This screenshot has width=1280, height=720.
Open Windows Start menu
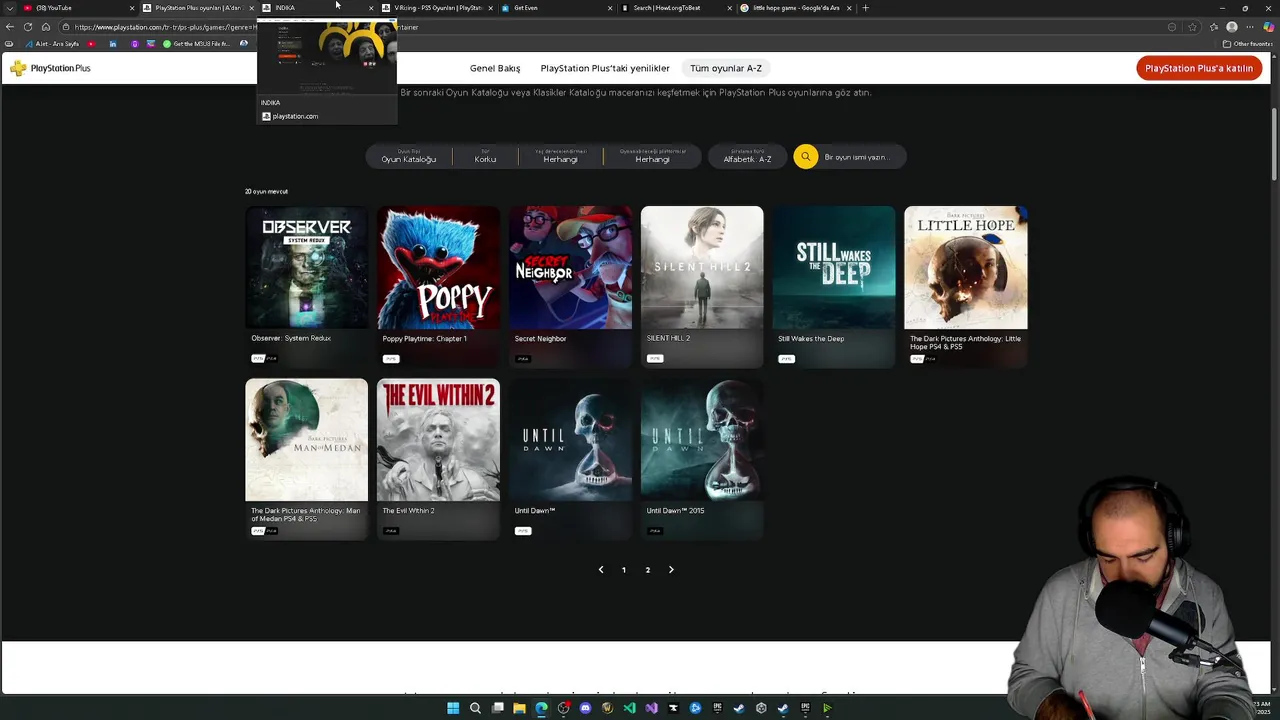coord(453,708)
